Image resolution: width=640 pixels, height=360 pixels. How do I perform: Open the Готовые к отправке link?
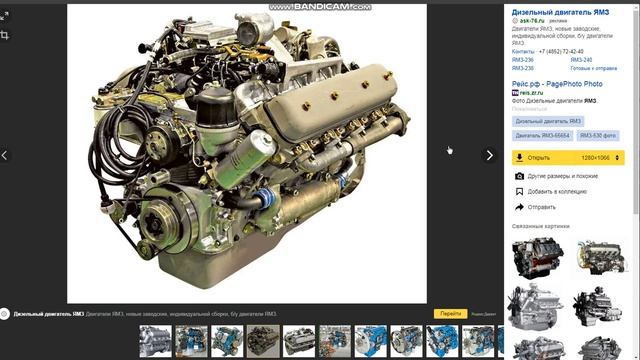point(593,68)
